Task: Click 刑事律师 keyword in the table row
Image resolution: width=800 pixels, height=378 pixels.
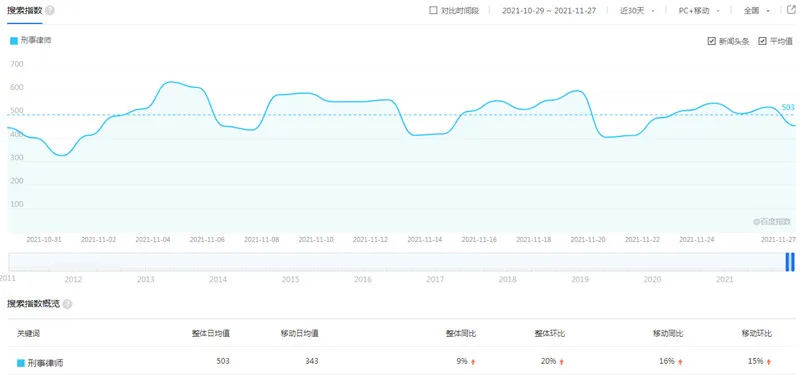Action: click(x=46, y=363)
